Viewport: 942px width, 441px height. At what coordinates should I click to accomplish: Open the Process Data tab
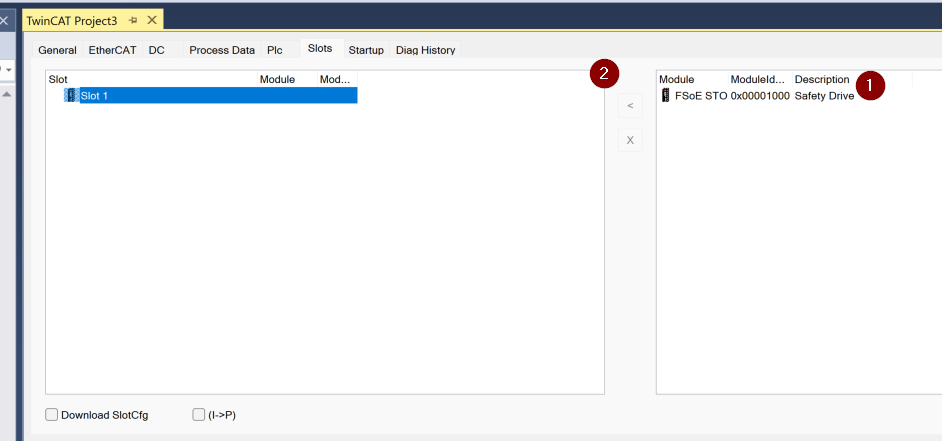(222, 50)
